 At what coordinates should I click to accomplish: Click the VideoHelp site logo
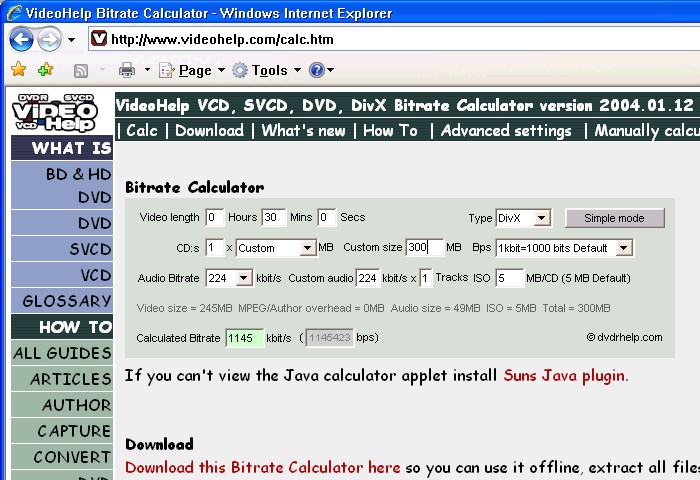click(54, 113)
